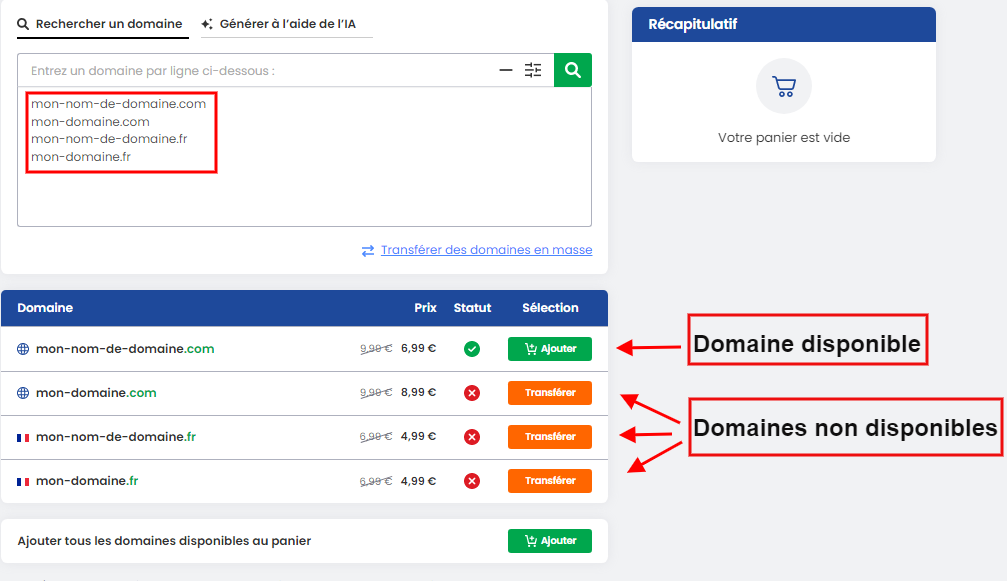1007x581 pixels.
Task: Add mon-nom-de-domaine.com to the cart
Action: 549,348
